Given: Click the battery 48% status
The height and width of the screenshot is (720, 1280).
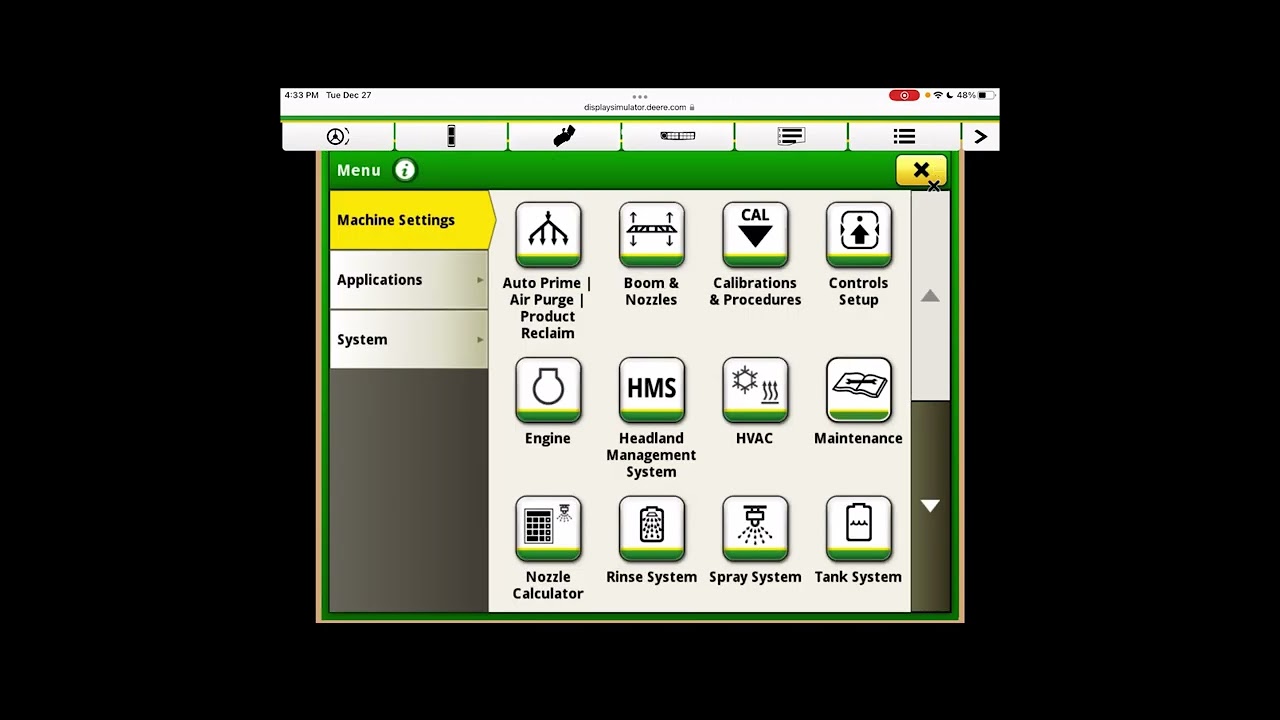Looking at the screenshot, I should 975,95.
